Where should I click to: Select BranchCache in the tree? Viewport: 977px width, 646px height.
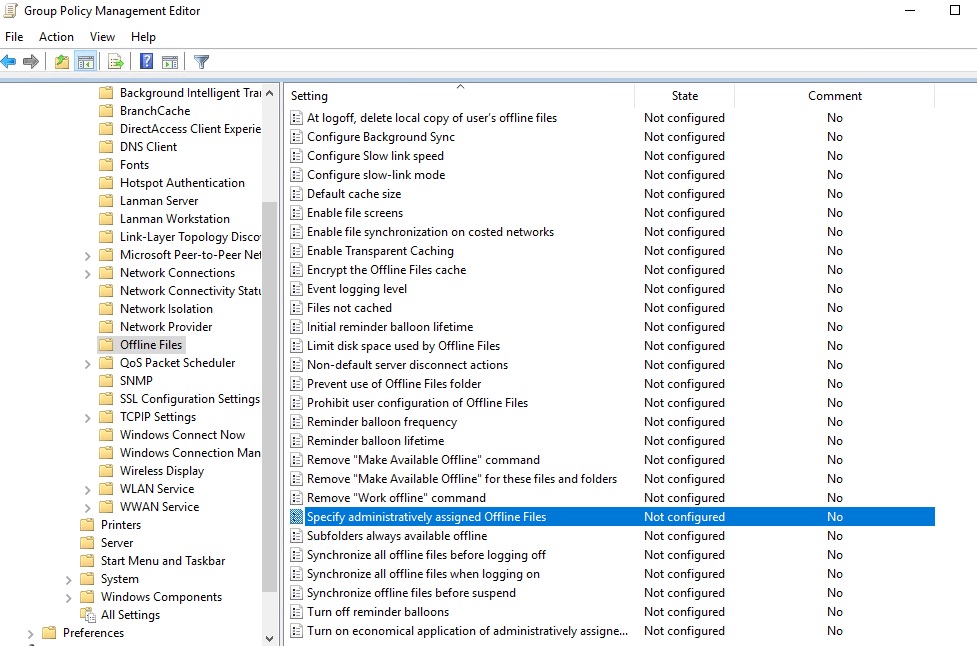coord(155,110)
